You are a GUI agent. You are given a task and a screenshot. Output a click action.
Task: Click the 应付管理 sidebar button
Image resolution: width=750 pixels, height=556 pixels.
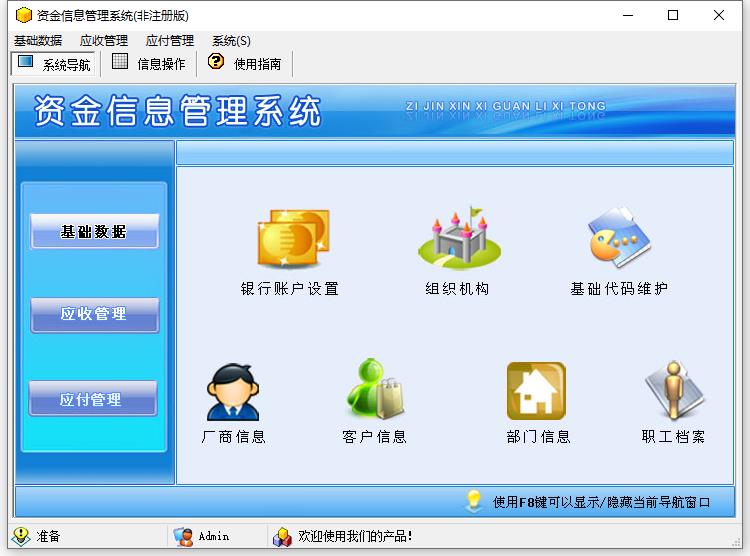click(93, 399)
